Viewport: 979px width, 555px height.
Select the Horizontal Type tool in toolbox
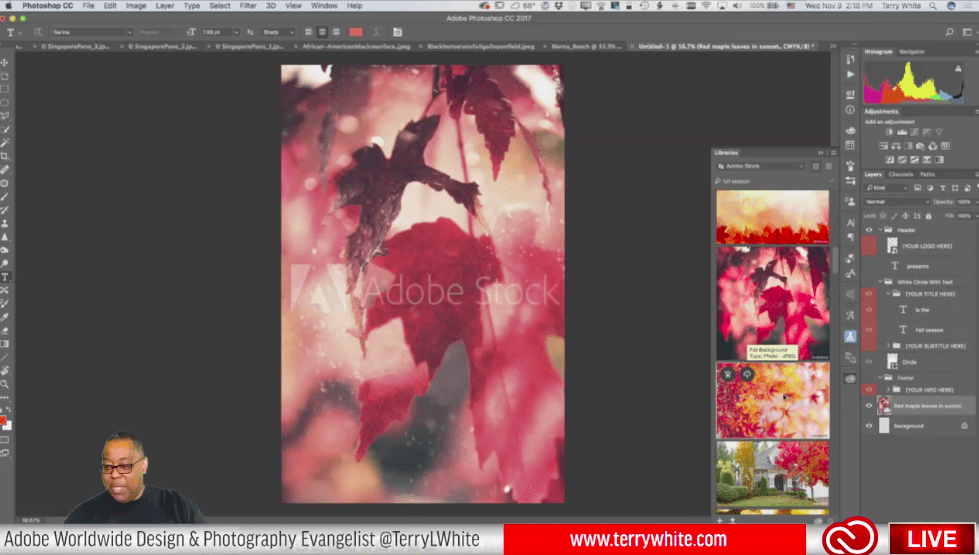click(x=4, y=277)
